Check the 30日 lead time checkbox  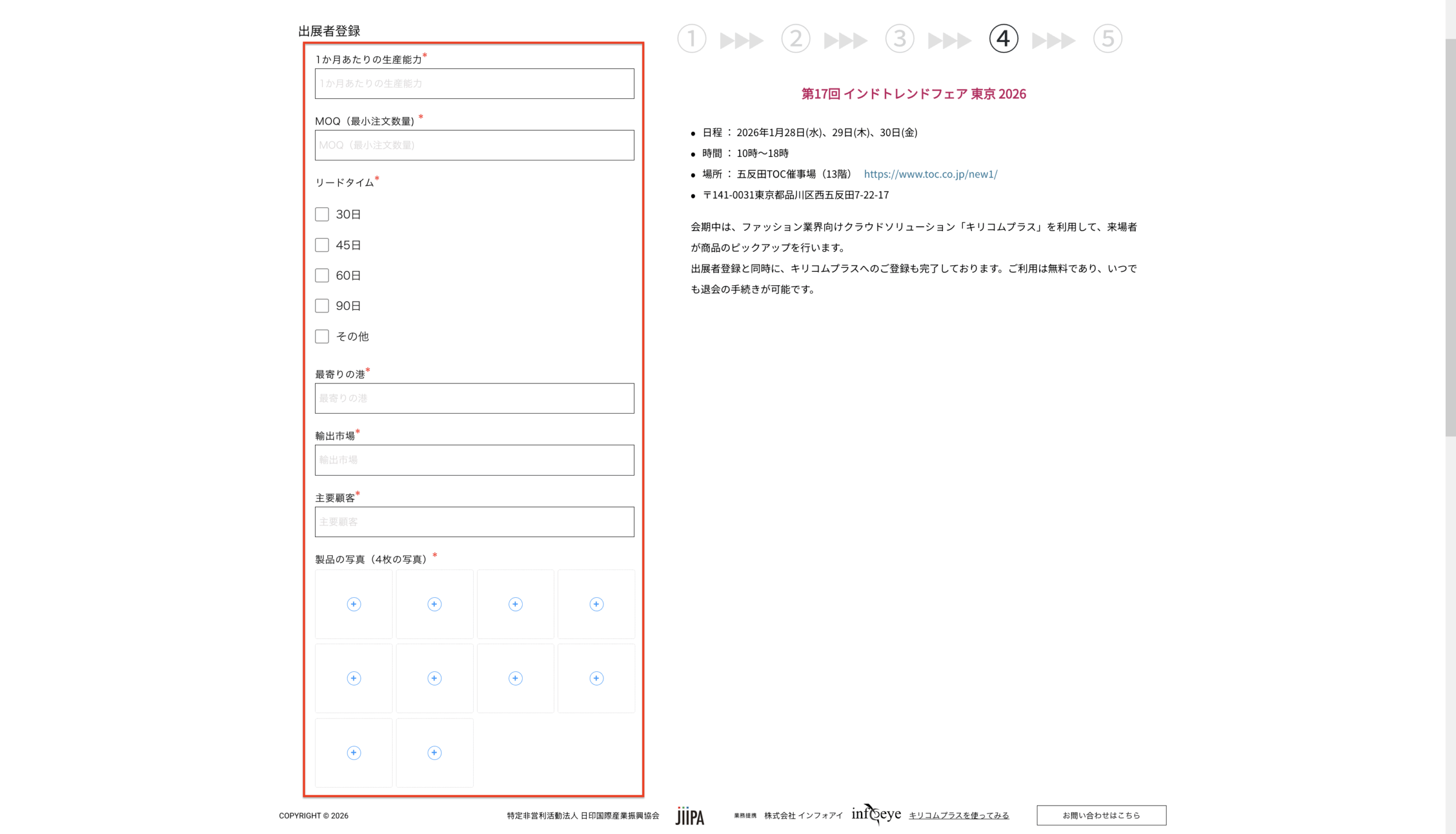tap(322, 214)
